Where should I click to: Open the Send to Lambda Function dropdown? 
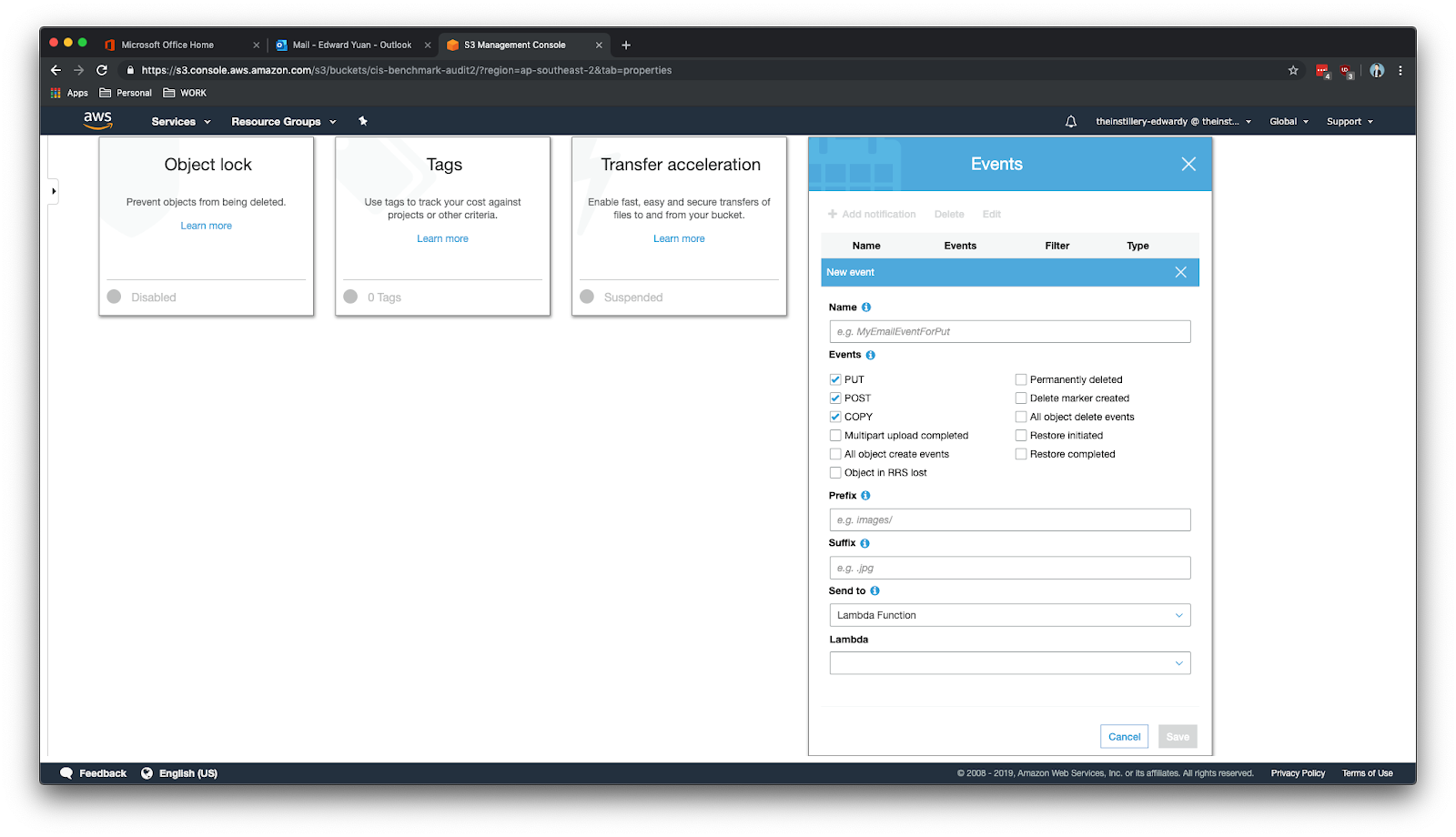coord(1010,615)
